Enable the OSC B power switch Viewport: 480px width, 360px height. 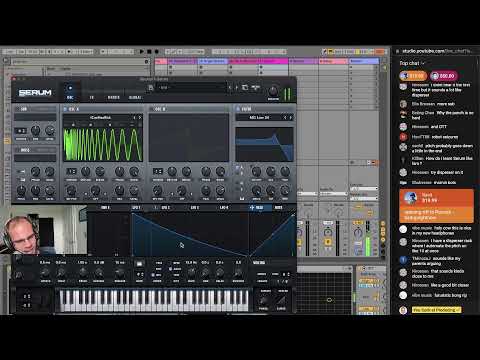152,109
